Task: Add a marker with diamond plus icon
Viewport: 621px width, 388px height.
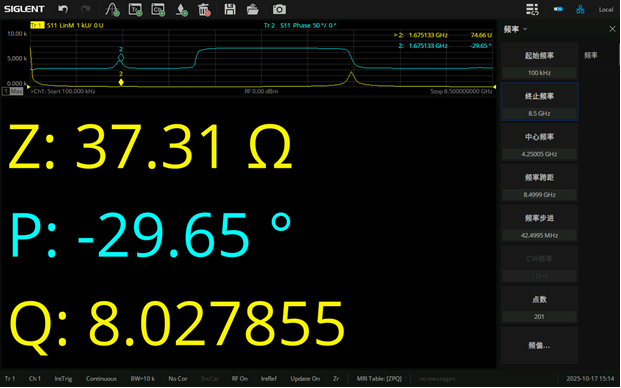Action: point(181,10)
